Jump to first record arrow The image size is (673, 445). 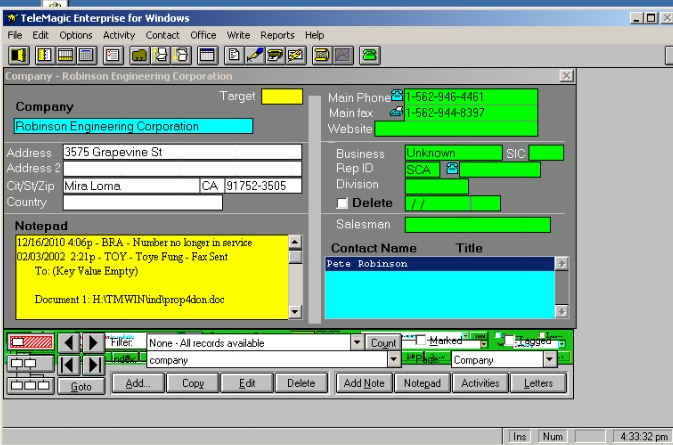69,365
